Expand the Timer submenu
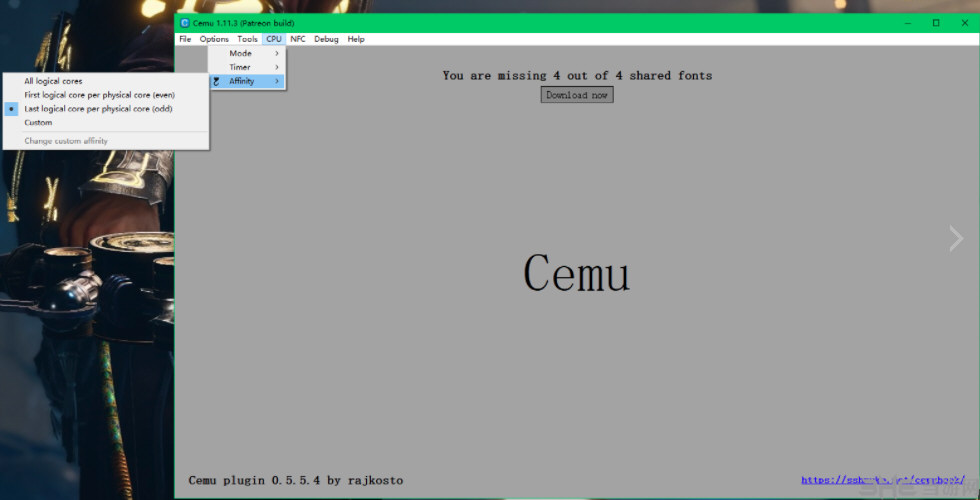This screenshot has height=500, width=980. pos(247,67)
